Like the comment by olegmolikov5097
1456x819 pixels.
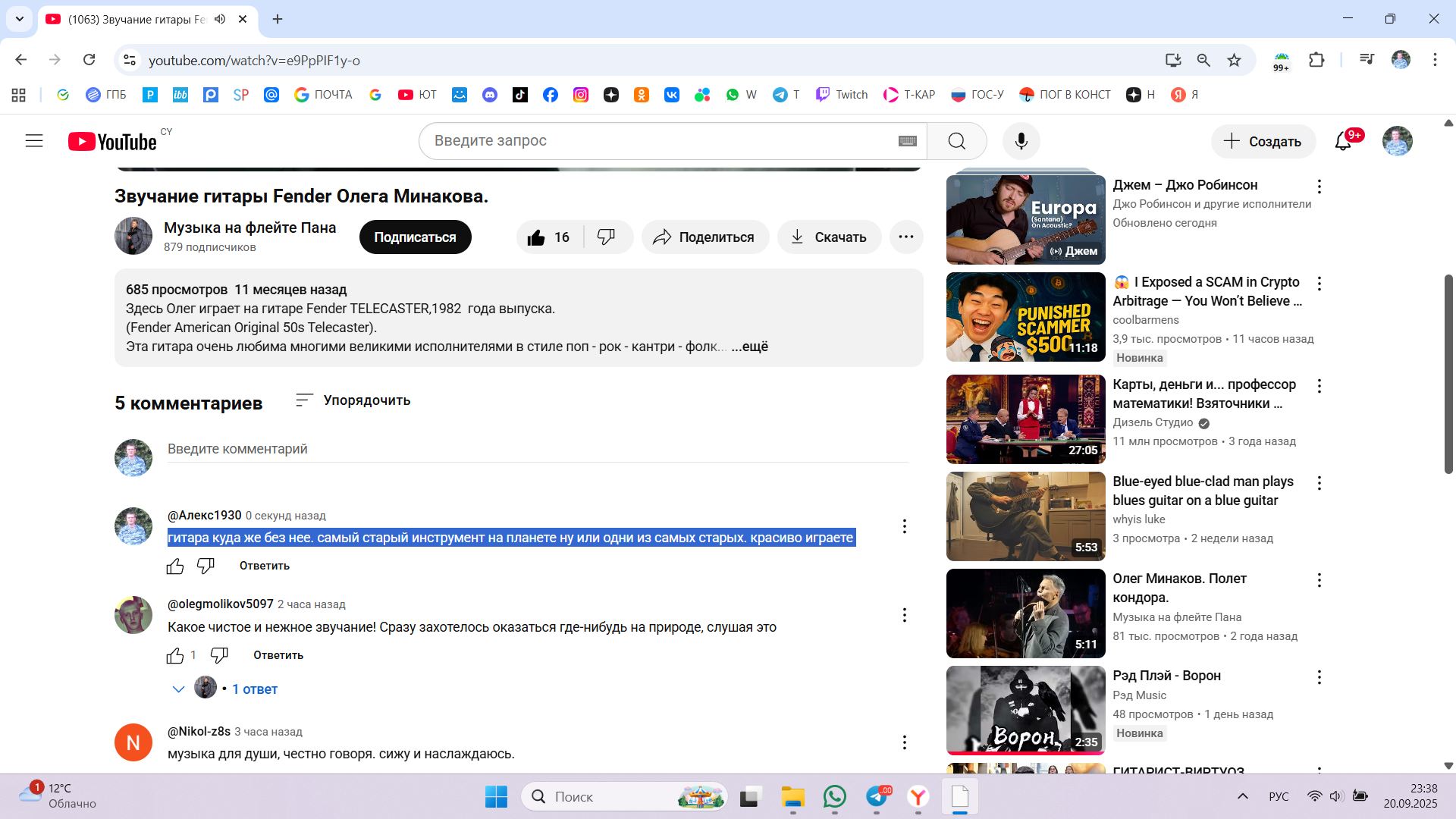175,655
